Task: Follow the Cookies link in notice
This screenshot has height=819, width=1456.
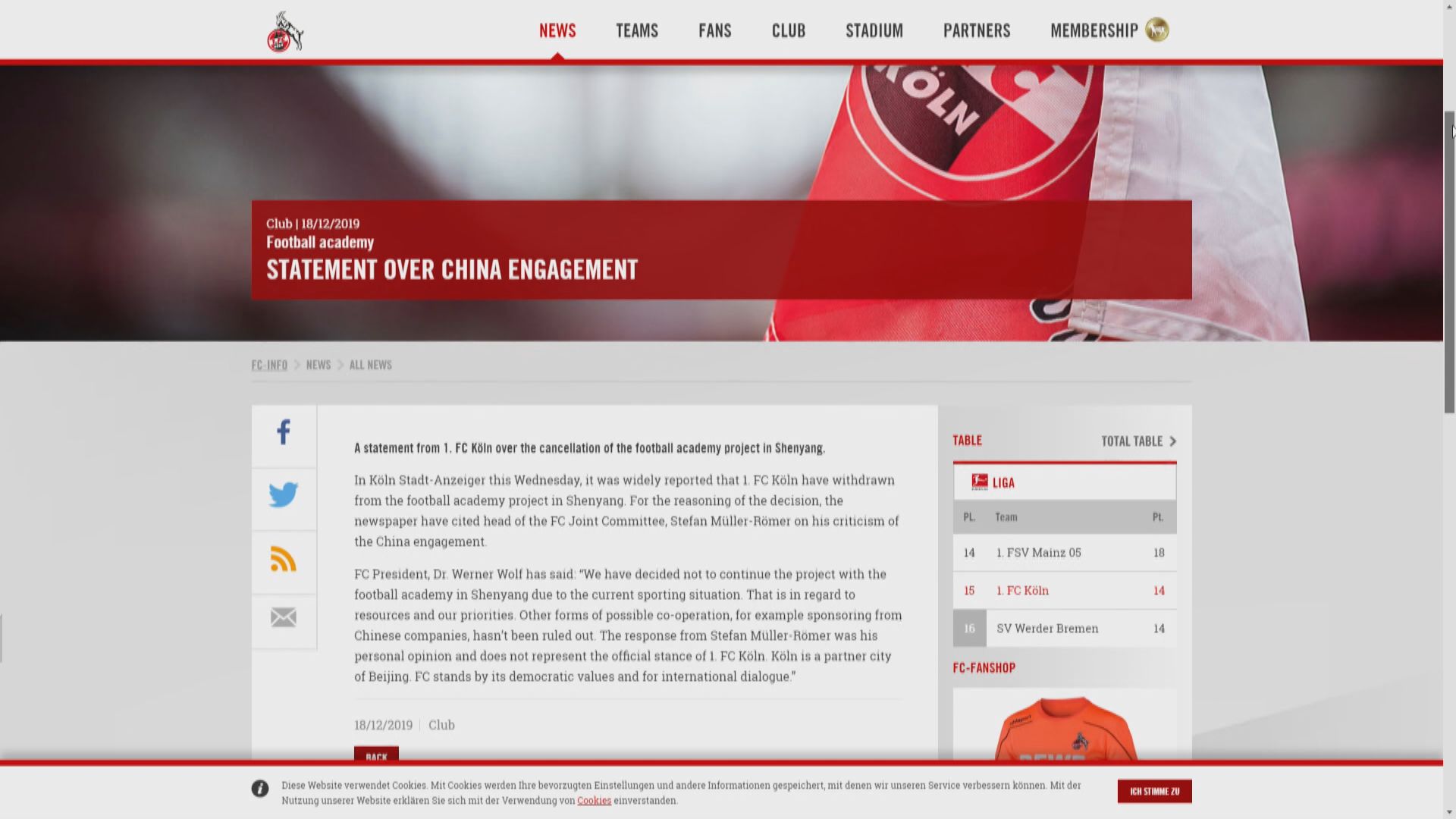Action: tap(594, 801)
